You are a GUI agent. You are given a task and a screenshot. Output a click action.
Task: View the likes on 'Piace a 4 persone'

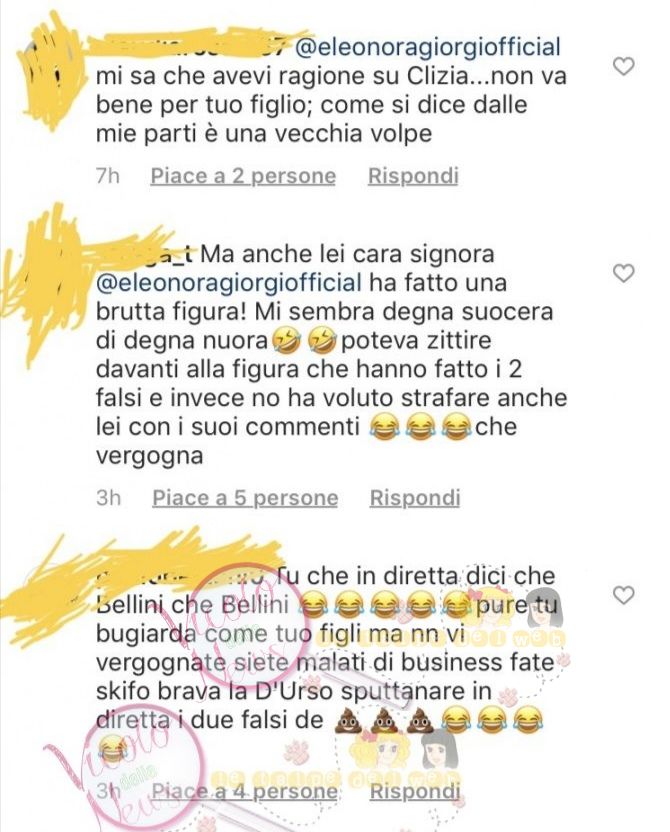(x=244, y=791)
